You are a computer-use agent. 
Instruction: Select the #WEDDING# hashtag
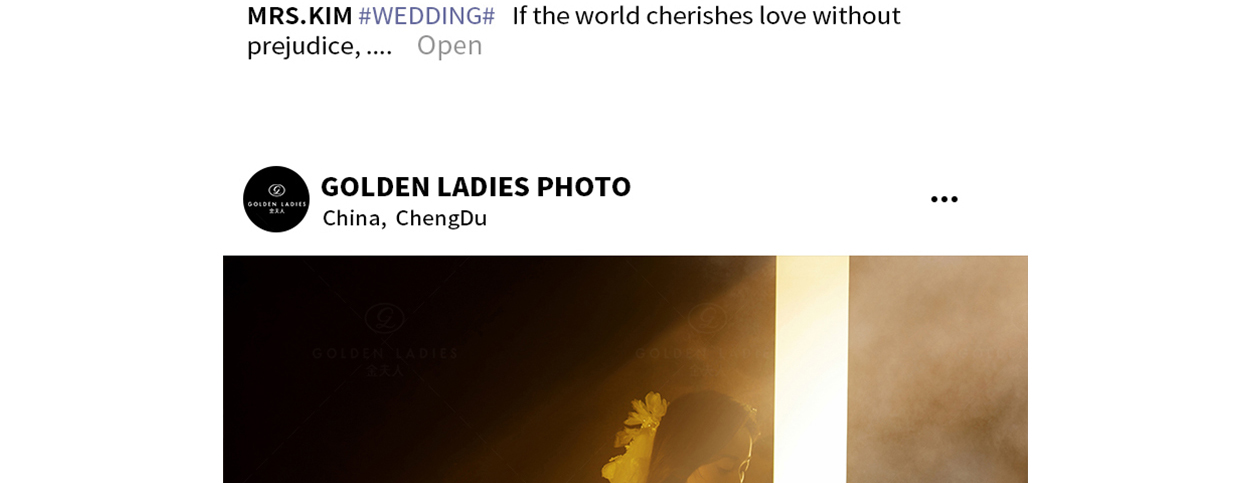pos(427,15)
